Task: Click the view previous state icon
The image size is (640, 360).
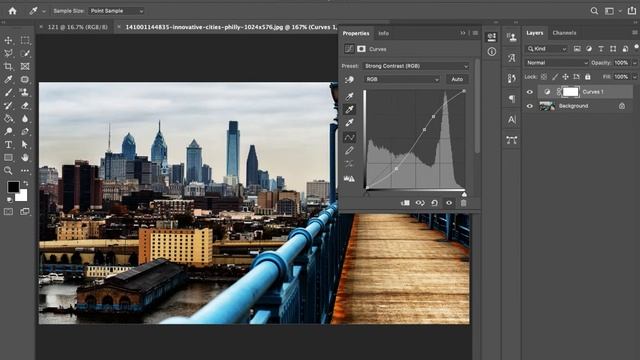Action: pos(420,203)
